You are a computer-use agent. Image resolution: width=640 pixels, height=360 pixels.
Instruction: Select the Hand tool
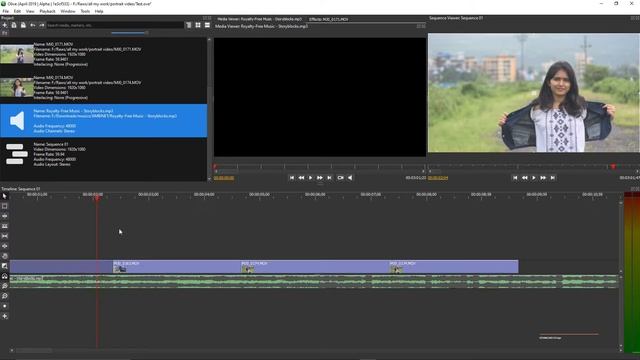pos(4,256)
